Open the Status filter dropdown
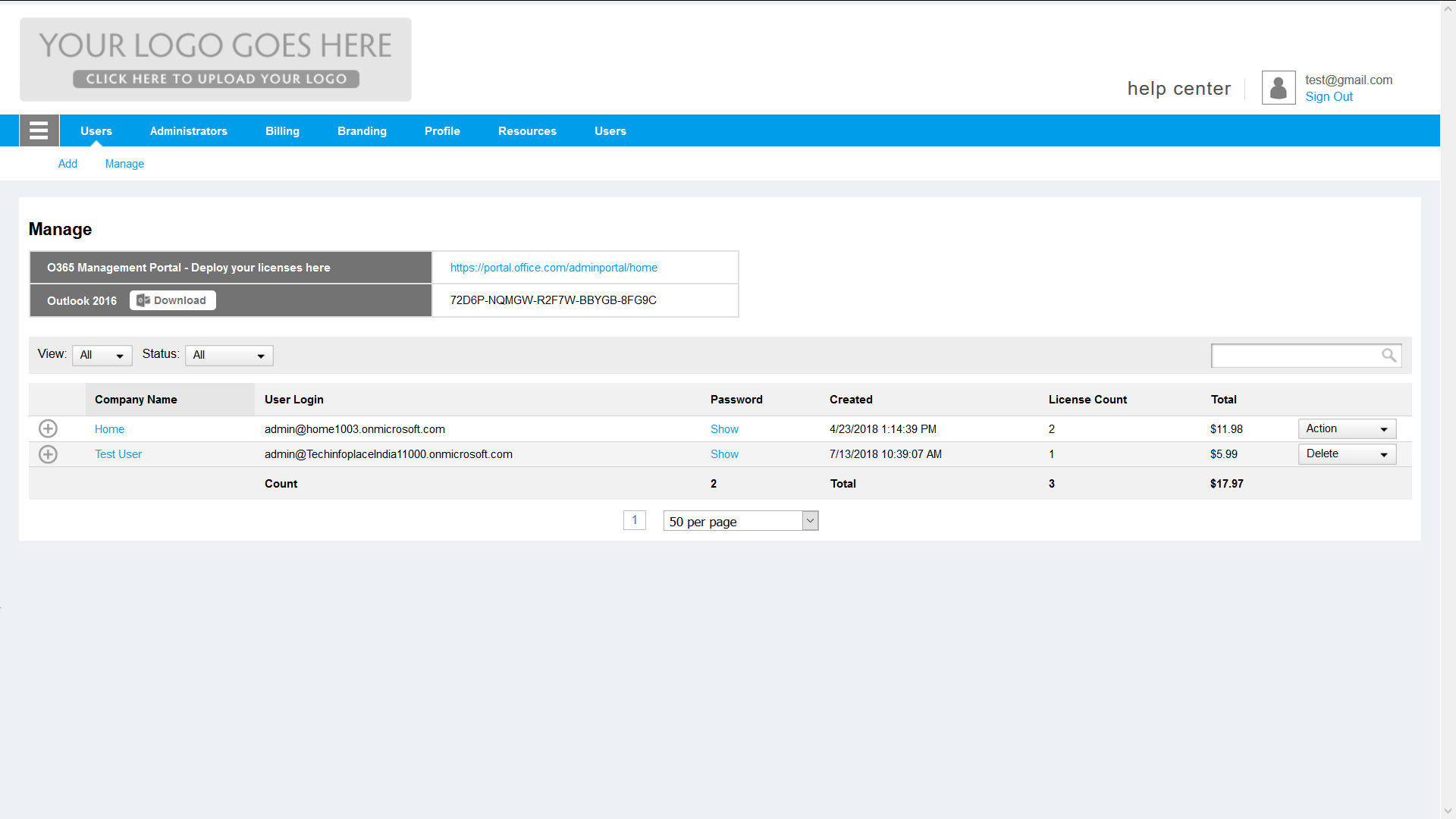The height and width of the screenshot is (819, 1456). [229, 356]
